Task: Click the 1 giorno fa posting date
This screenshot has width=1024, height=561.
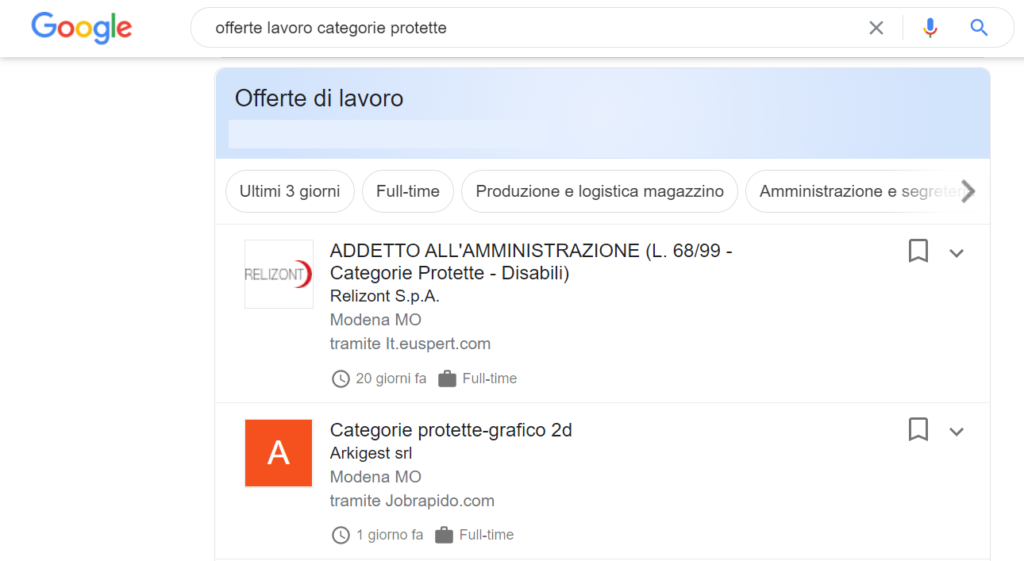Action: coord(389,535)
